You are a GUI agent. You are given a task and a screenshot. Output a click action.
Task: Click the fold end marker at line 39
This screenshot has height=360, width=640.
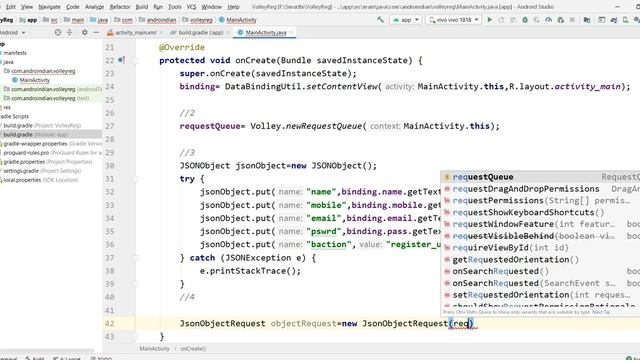click(136, 284)
